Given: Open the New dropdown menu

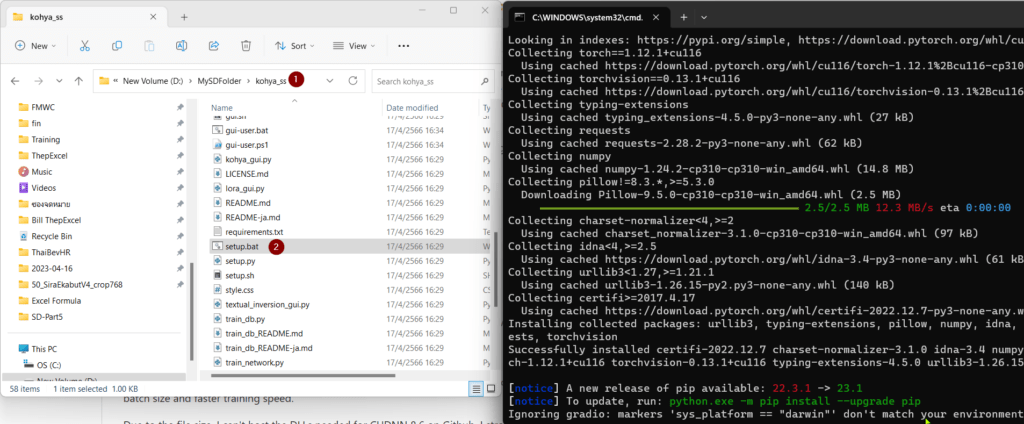Looking at the screenshot, I should [x=38, y=46].
